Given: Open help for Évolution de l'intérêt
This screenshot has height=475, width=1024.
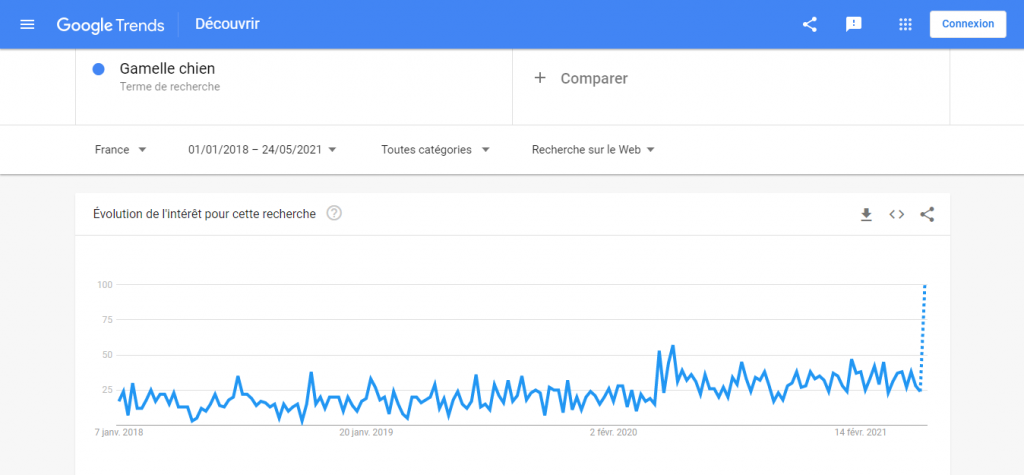Looking at the screenshot, I should [x=334, y=213].
